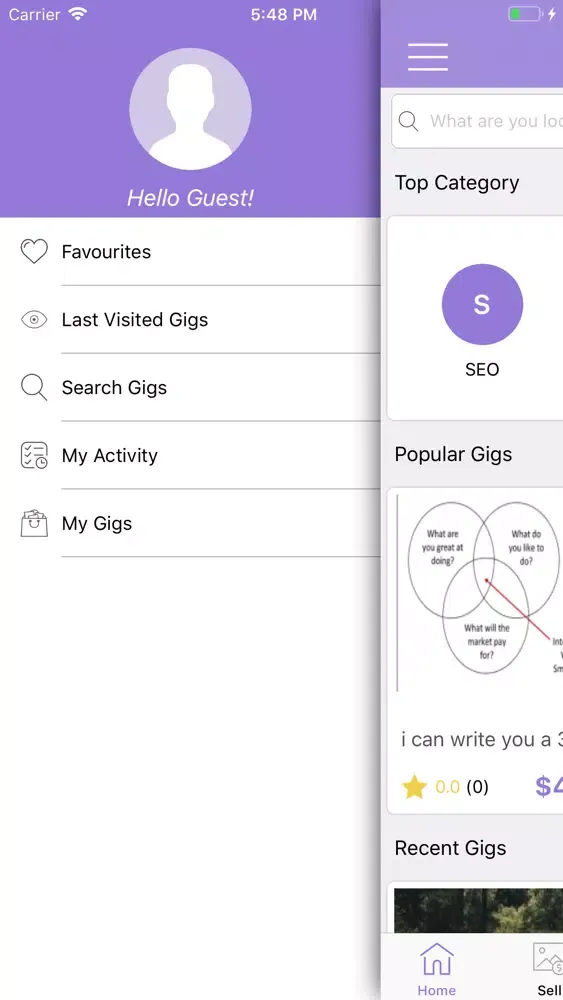Tap the eye icon for Last Visited Gigs
563x1000 pixels.
tap(34, 320)
